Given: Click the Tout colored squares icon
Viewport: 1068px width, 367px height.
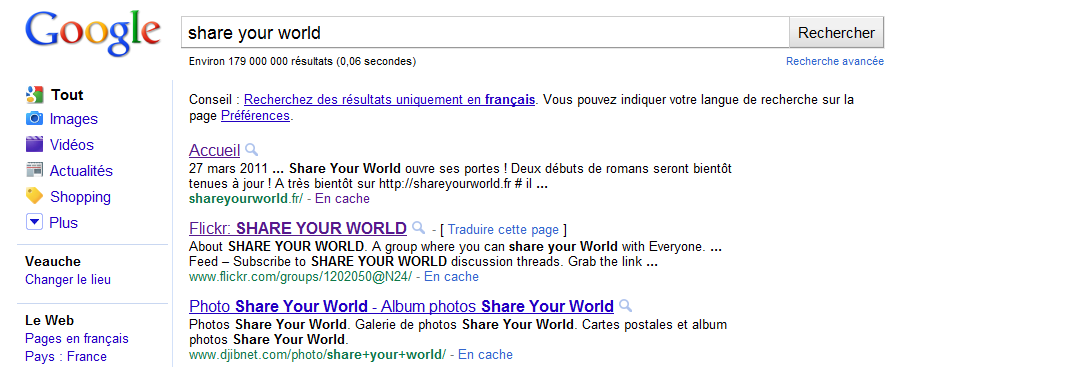Looking at the screenshot, I should [x=34, y=95].
